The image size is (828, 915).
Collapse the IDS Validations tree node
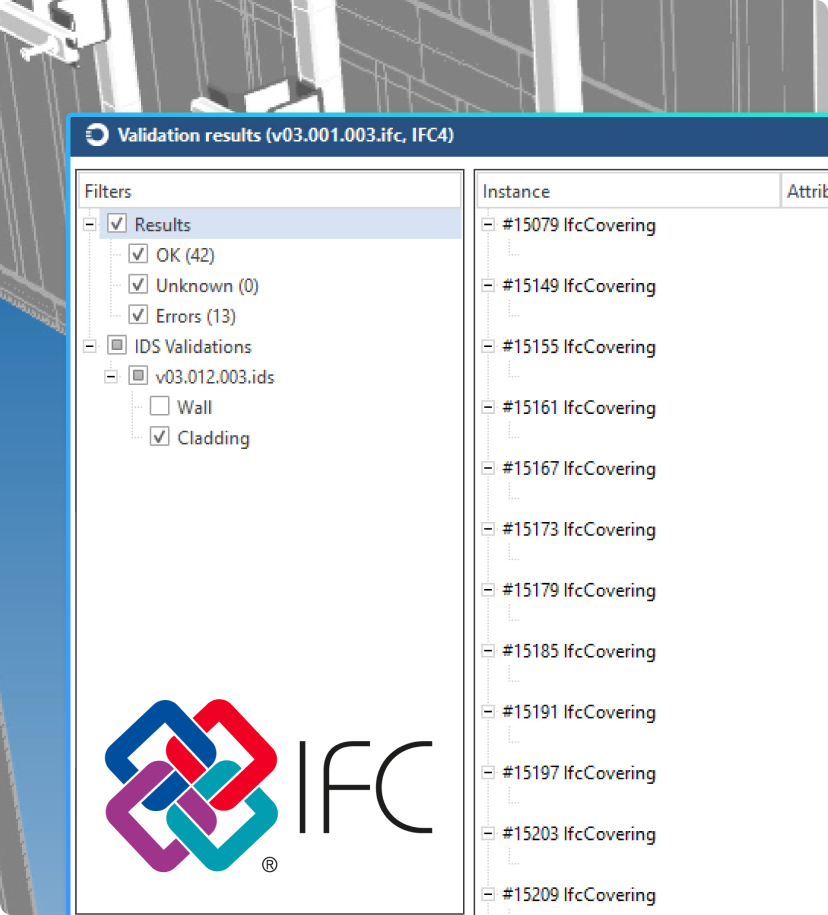click(90, 347)
